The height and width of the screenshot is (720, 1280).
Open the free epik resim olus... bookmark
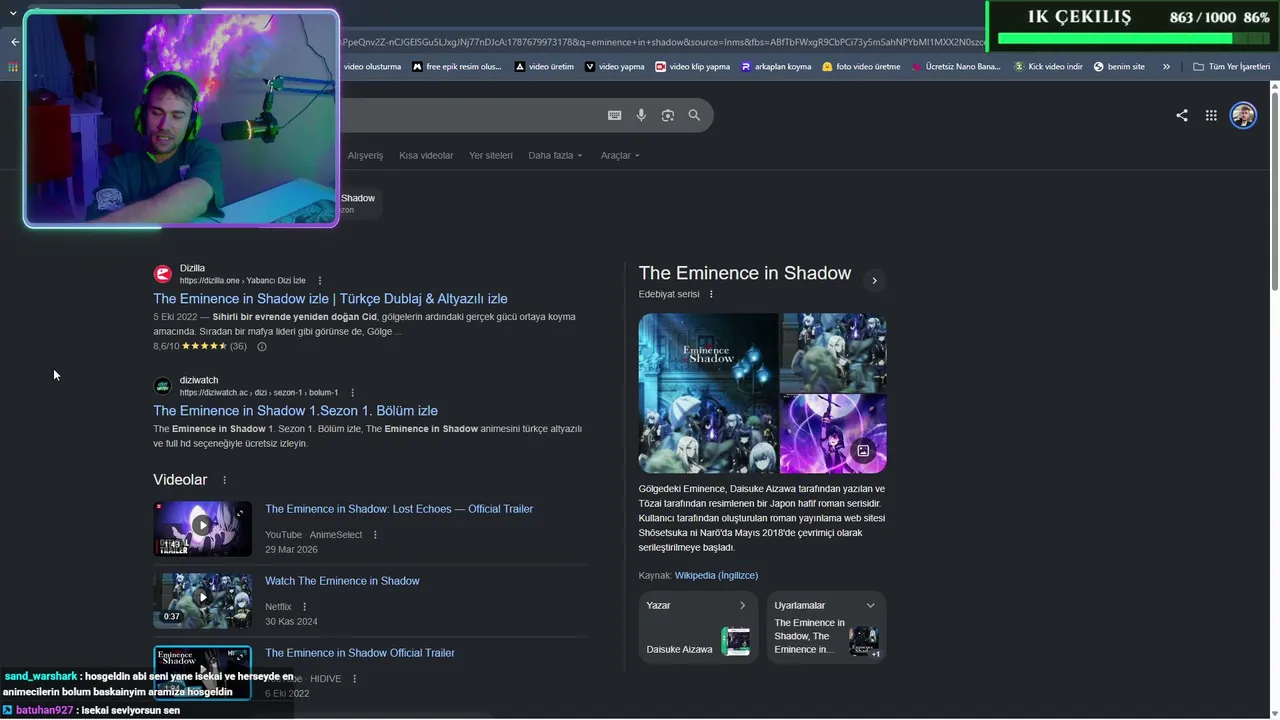pos(456,67)
